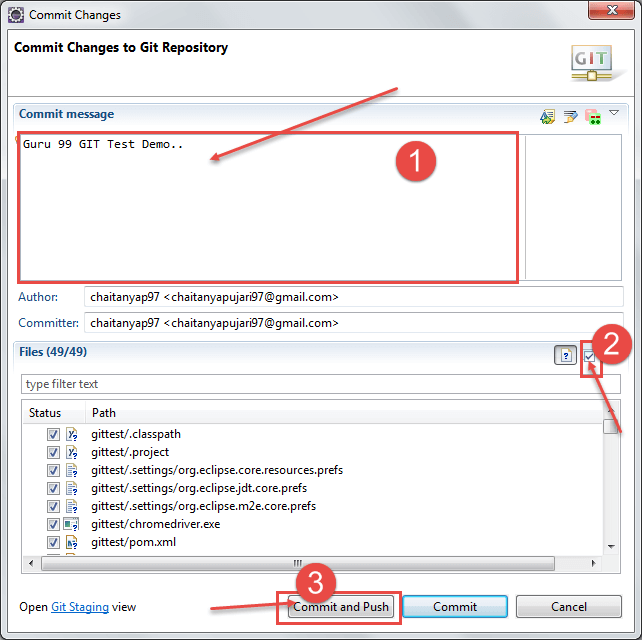642x640 pixels.
Task: Open the Git Staging view link
Action: 80,607
